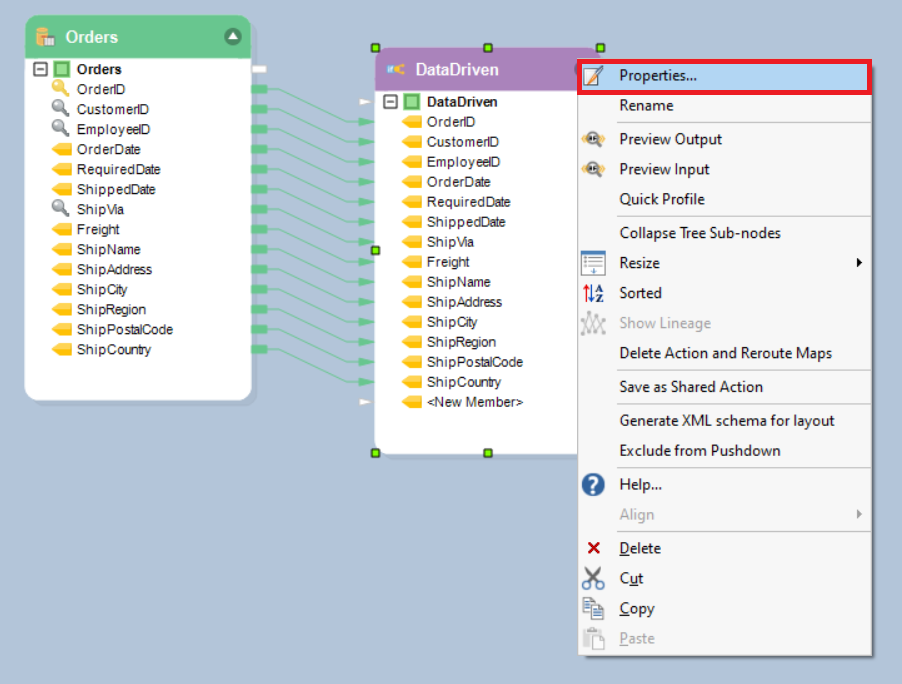Screen dimensions: 902x684
Task: Click the Sorted A-Z icon
Action: pyautogui.click(x=593, y=293)
